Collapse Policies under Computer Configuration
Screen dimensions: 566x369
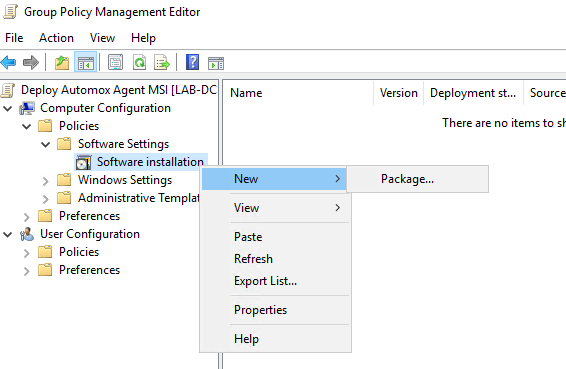(26, 126)
